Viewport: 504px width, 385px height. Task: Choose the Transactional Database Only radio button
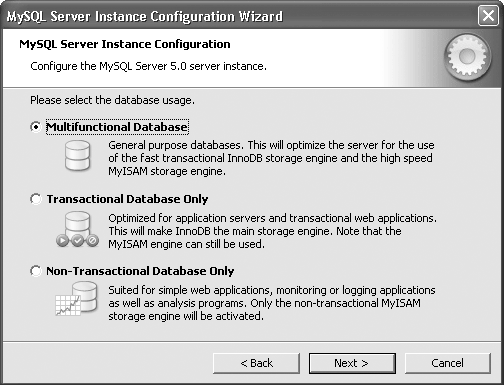[35, 199]
